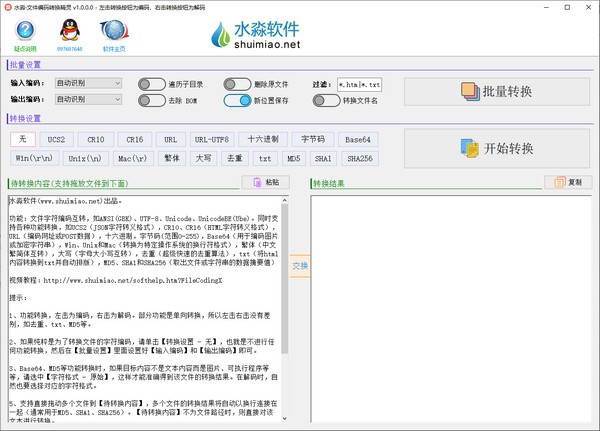Click the 过滤 filter input field

pos(359,85)
